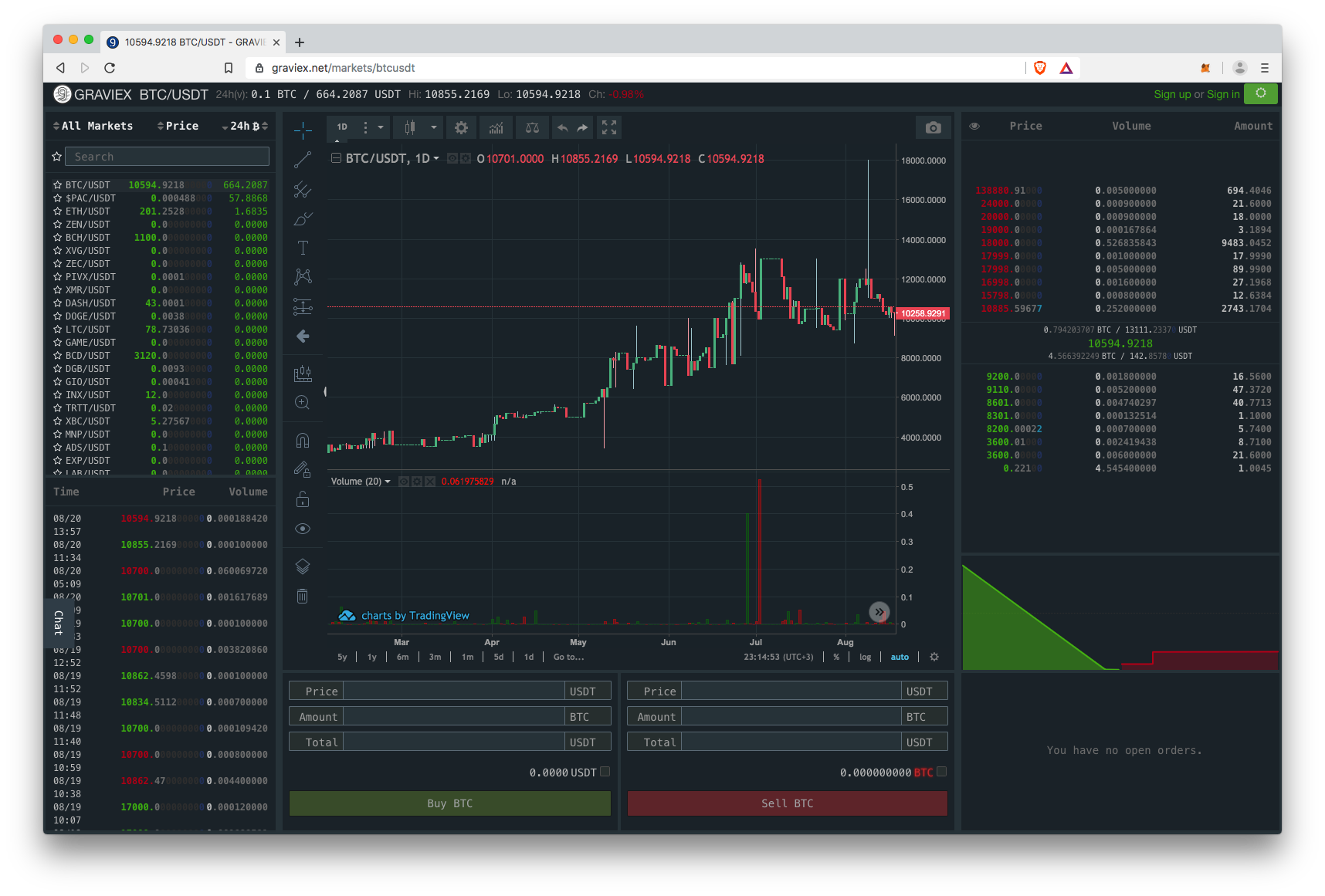This screenshot has width=1325, height=896.
Task: Click the Buy BTC button
Action: 450,803
